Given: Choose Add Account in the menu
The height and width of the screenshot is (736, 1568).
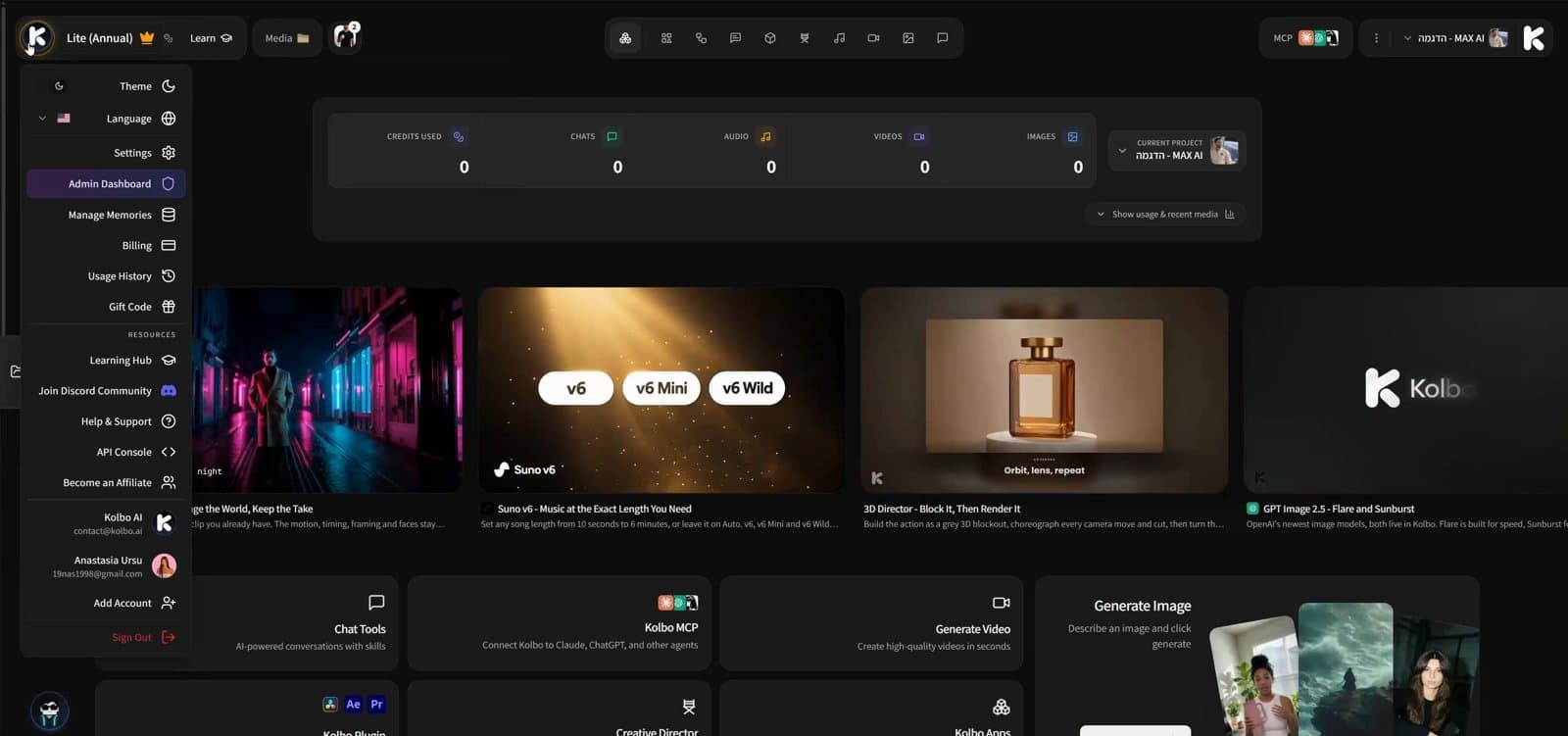Looking at the screenshot, I should pos(106,603).
